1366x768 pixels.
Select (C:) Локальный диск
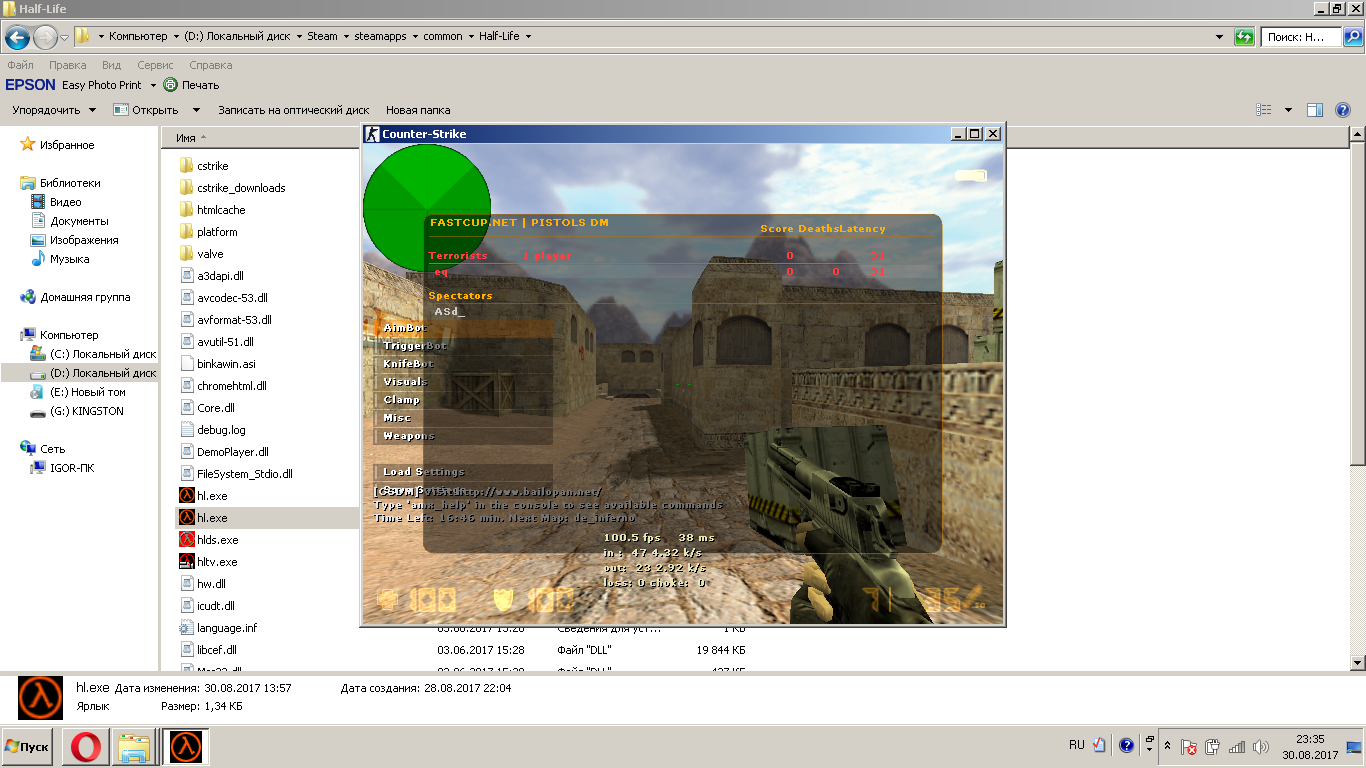pos(102,354)
